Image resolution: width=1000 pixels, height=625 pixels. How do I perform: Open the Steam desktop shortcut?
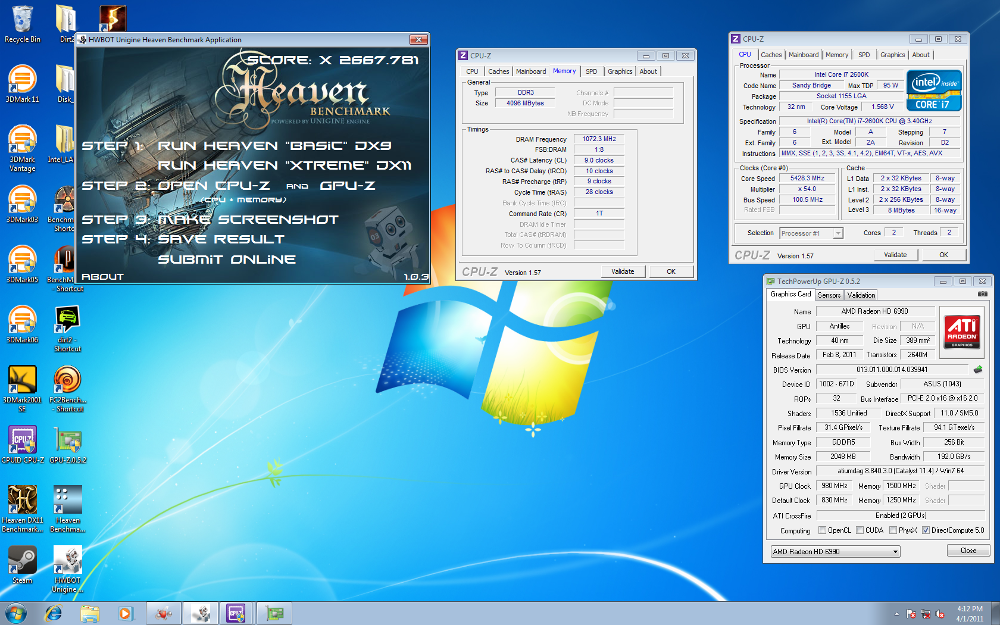click(22, 564)
